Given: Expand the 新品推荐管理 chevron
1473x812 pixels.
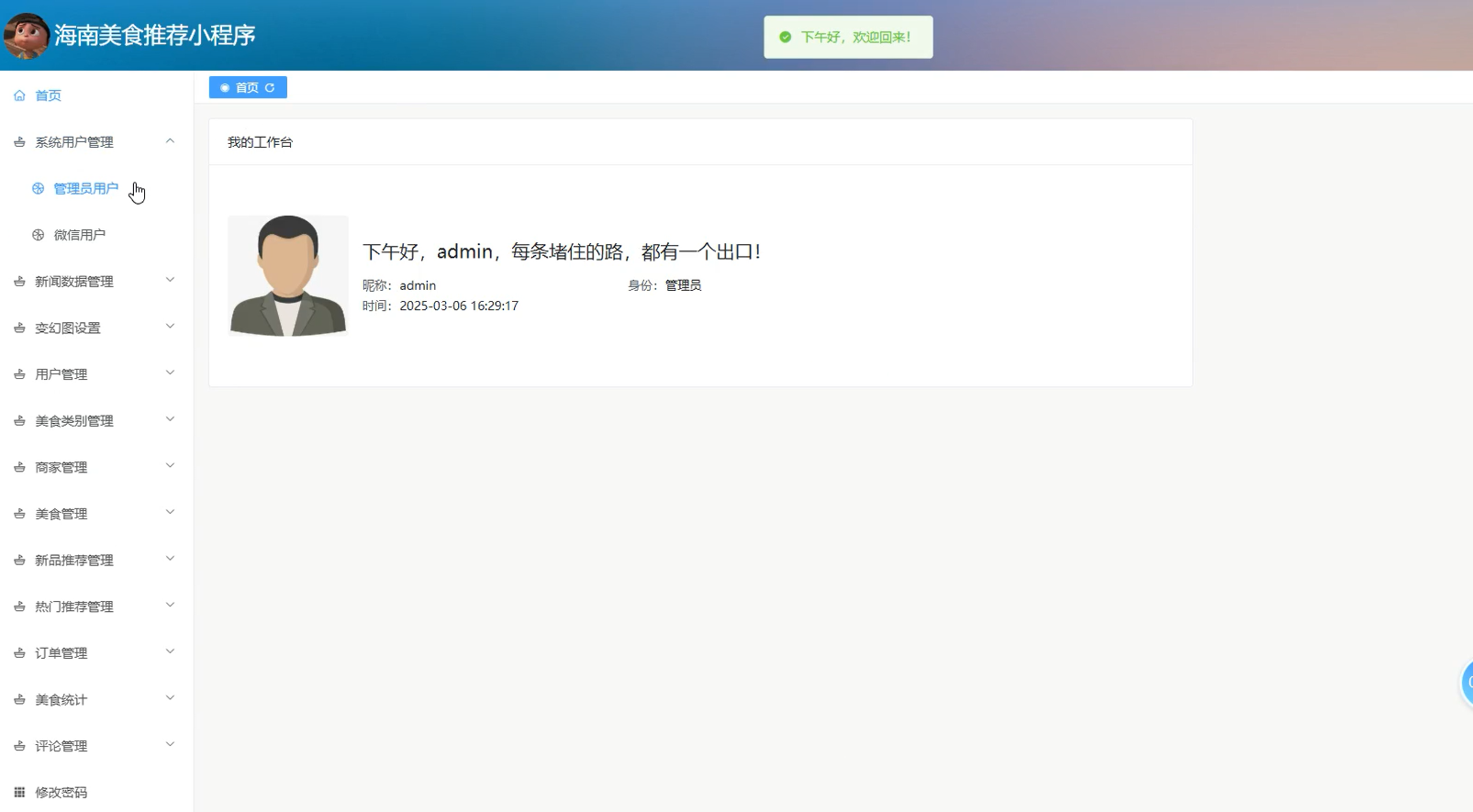Looking at the screenshot, I should point(170,559).
